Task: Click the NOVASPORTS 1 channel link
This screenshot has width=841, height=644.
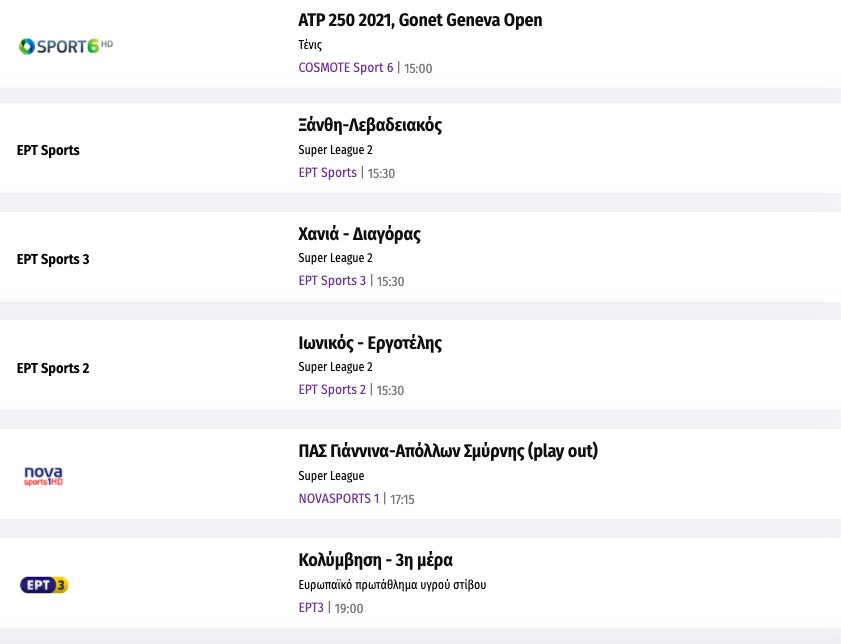Action: 339,499
